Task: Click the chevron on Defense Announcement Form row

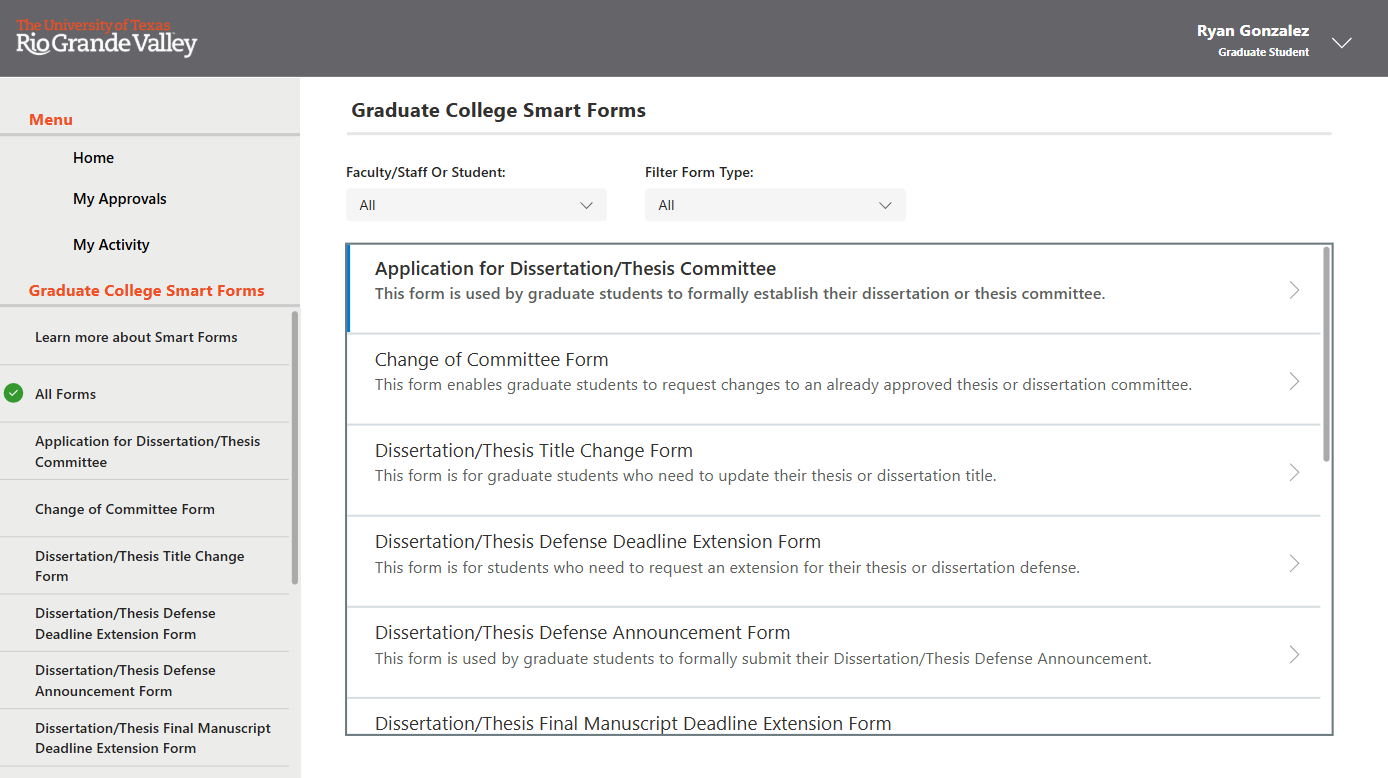Action: point(1294,654)
